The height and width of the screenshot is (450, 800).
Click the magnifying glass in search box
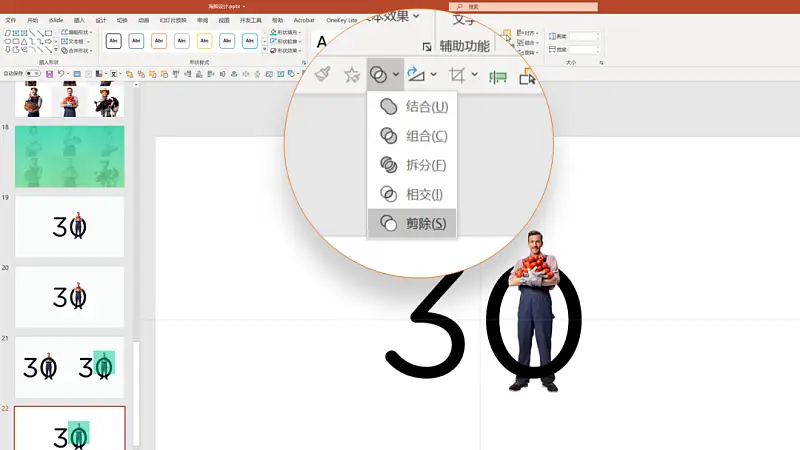click(460, 7)
